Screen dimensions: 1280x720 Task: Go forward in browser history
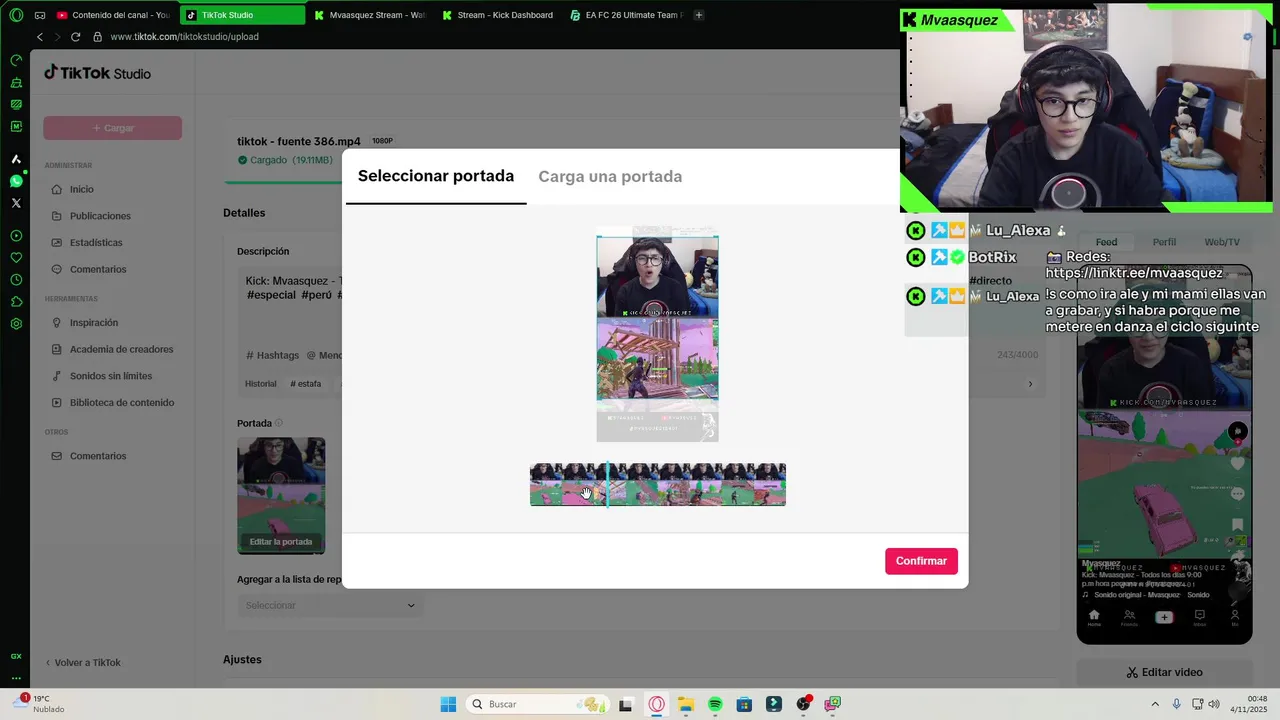pyautogui.click(x=57, y=36)
